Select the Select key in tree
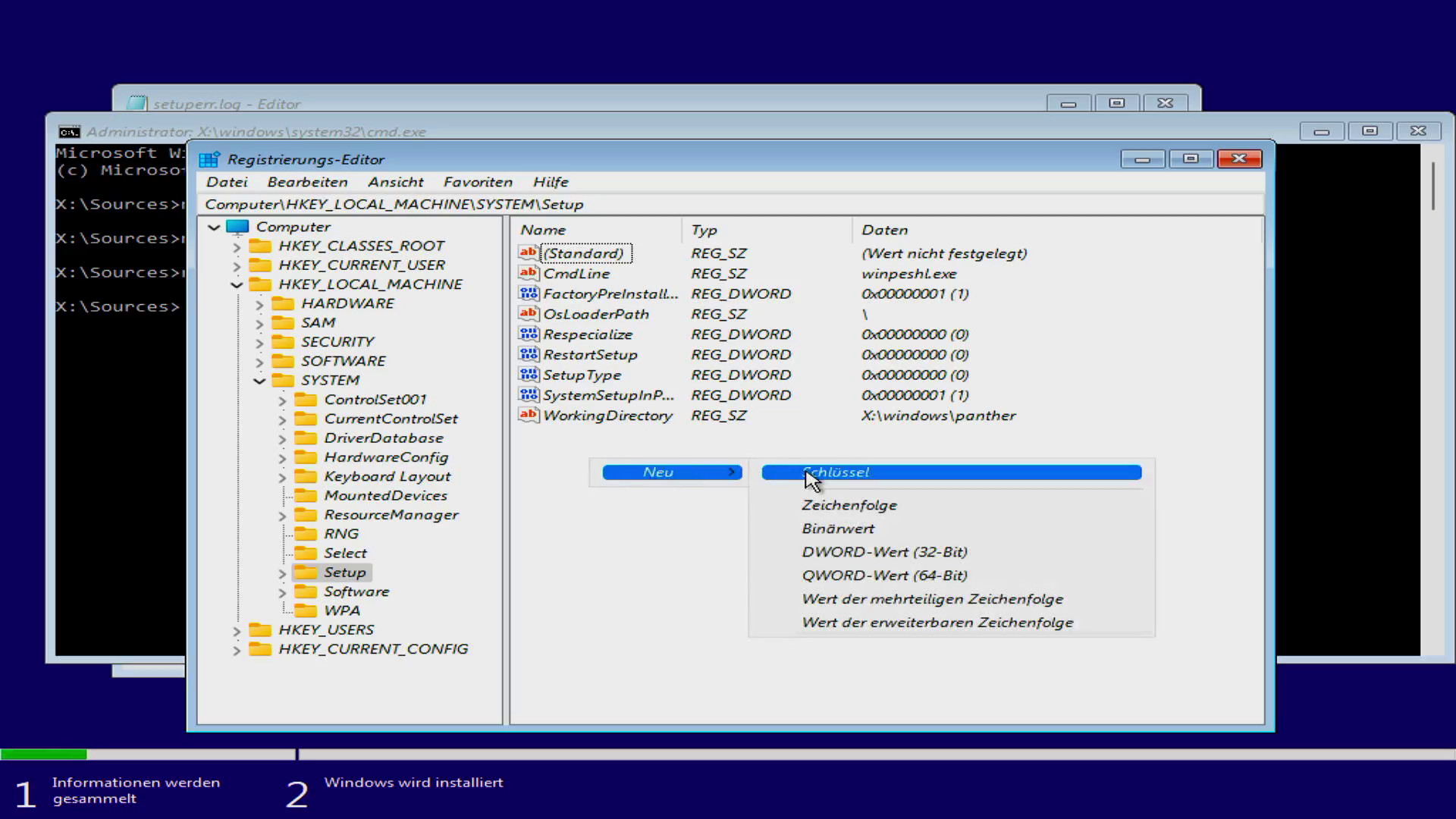The width and height of the screenshot is (1456, 819). tap(345, 554)
